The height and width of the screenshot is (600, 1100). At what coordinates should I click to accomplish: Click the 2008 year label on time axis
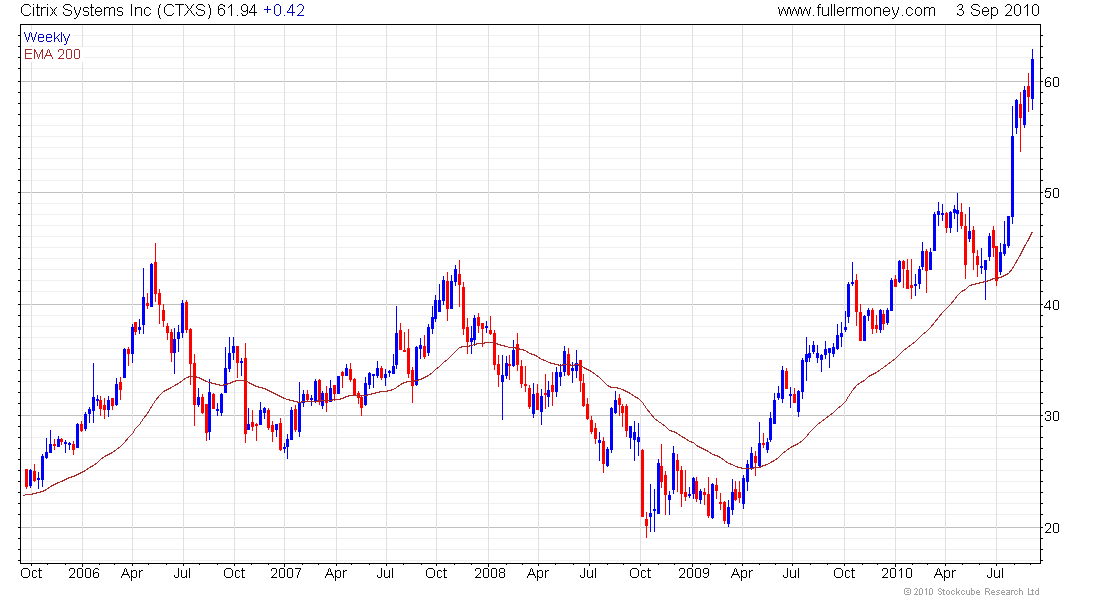490,573
